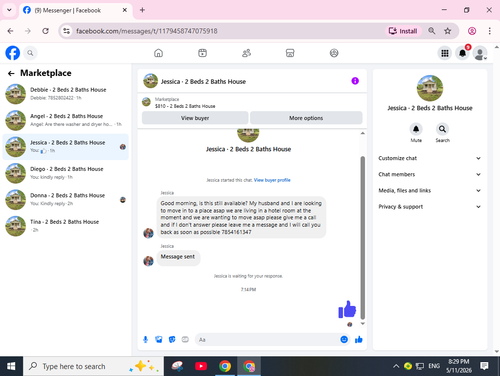Open Diego - 2 Beds 2 Baths House chat

point(66,173)
